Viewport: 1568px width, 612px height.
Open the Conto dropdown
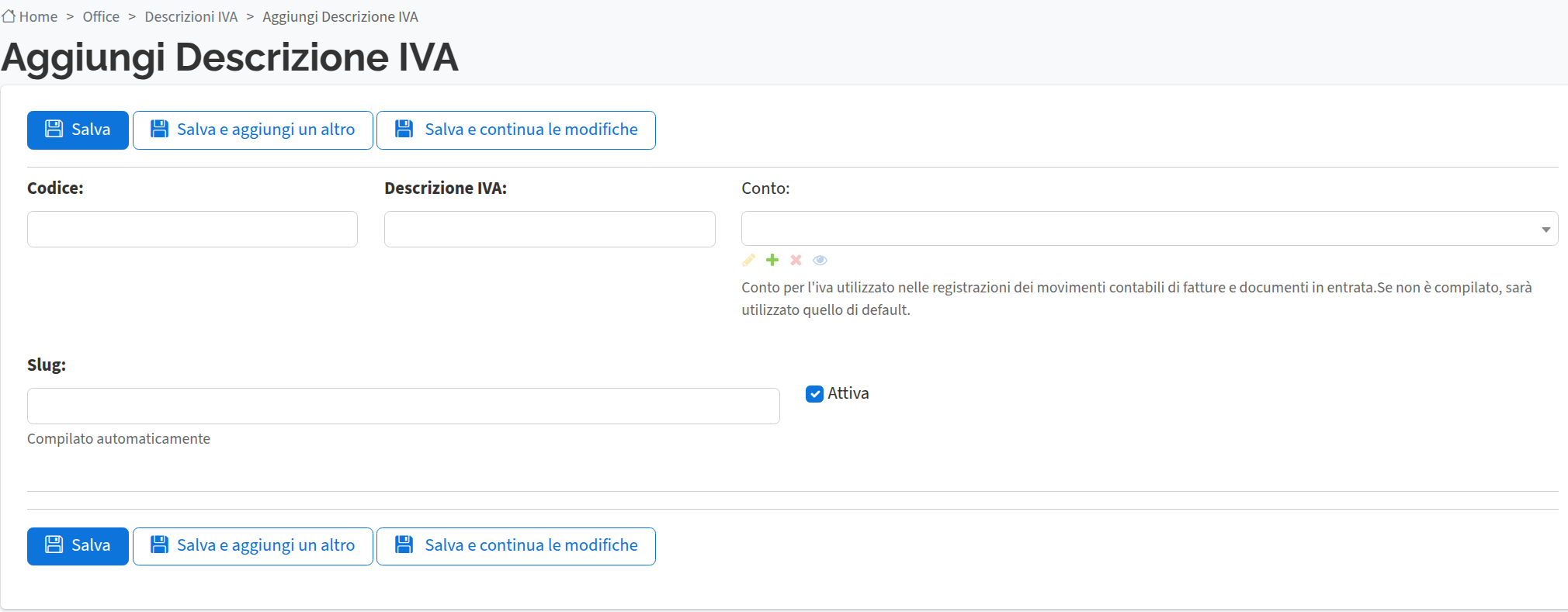click(1150, 229)
